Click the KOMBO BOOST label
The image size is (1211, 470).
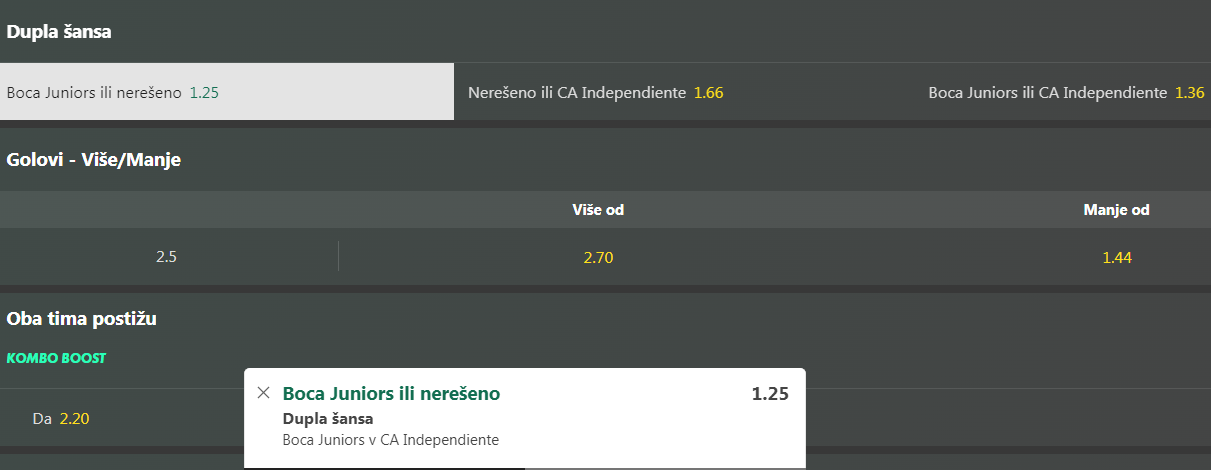(56, 358)
